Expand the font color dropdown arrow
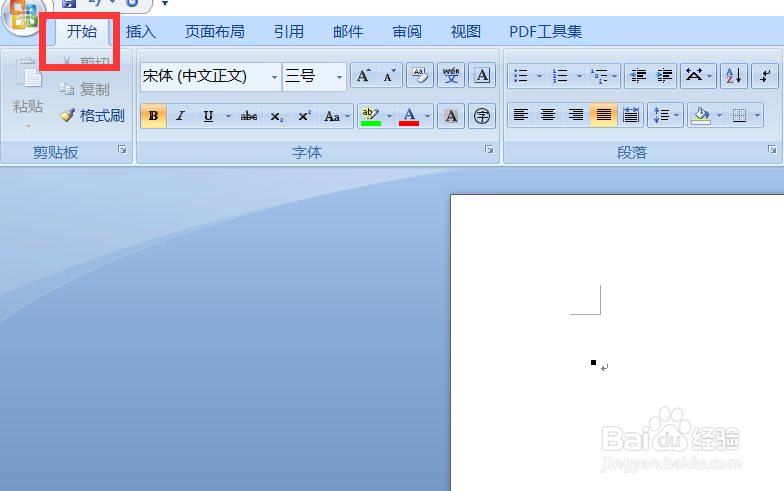 427,116
